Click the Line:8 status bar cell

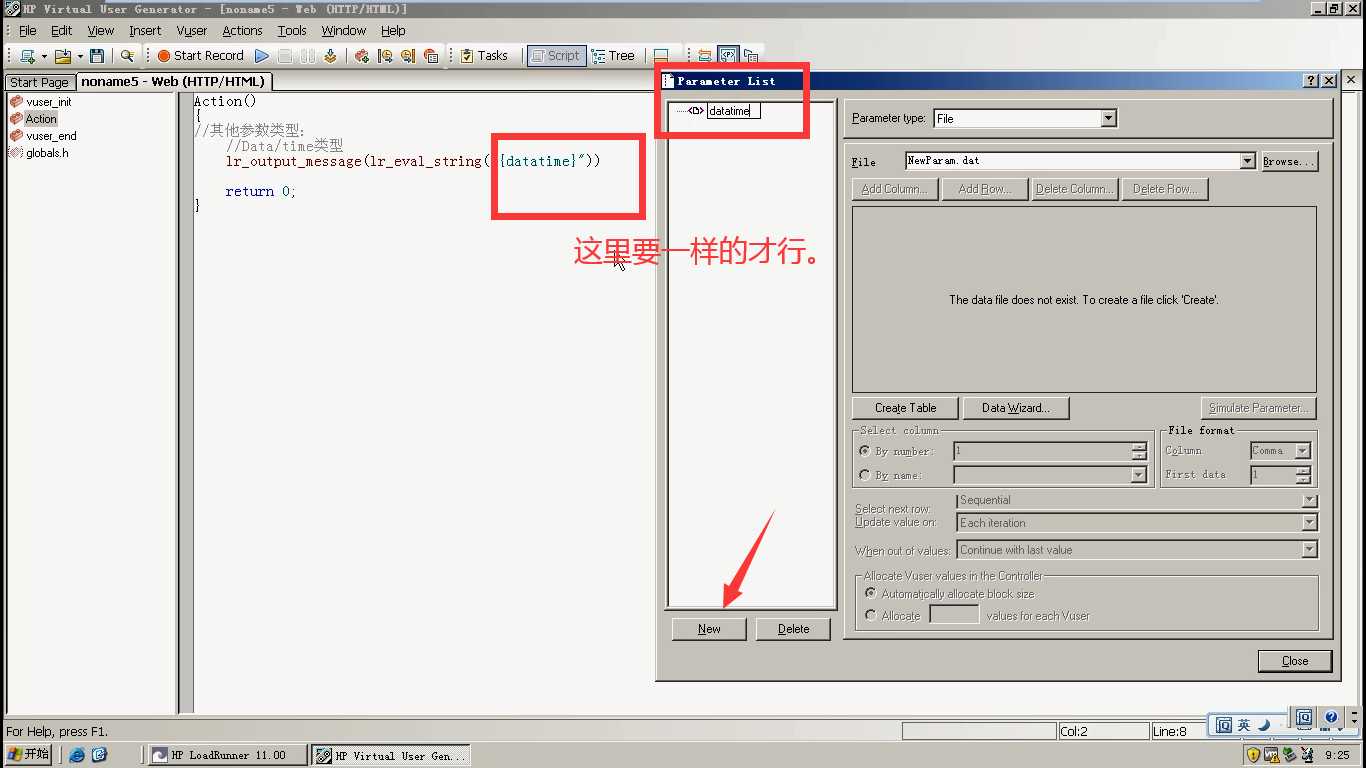1178,731
